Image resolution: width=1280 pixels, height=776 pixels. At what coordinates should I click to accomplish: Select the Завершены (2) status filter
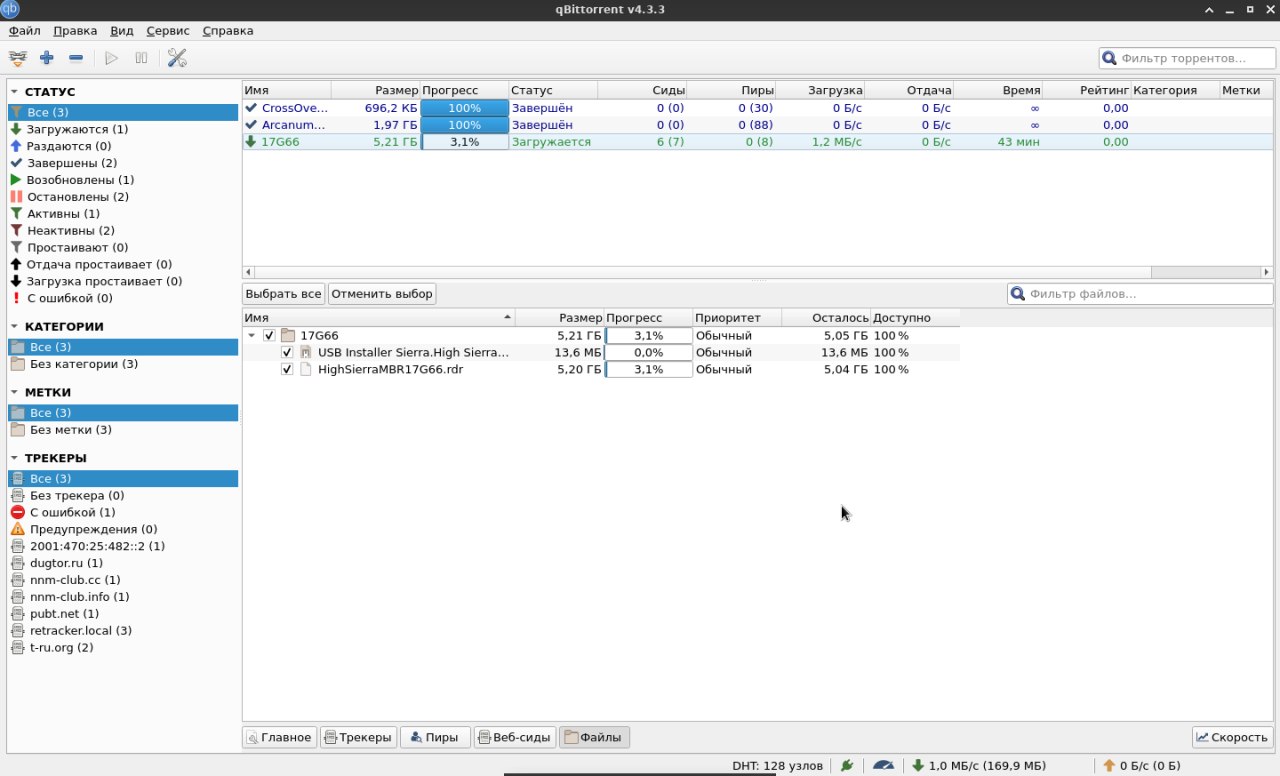123,163
